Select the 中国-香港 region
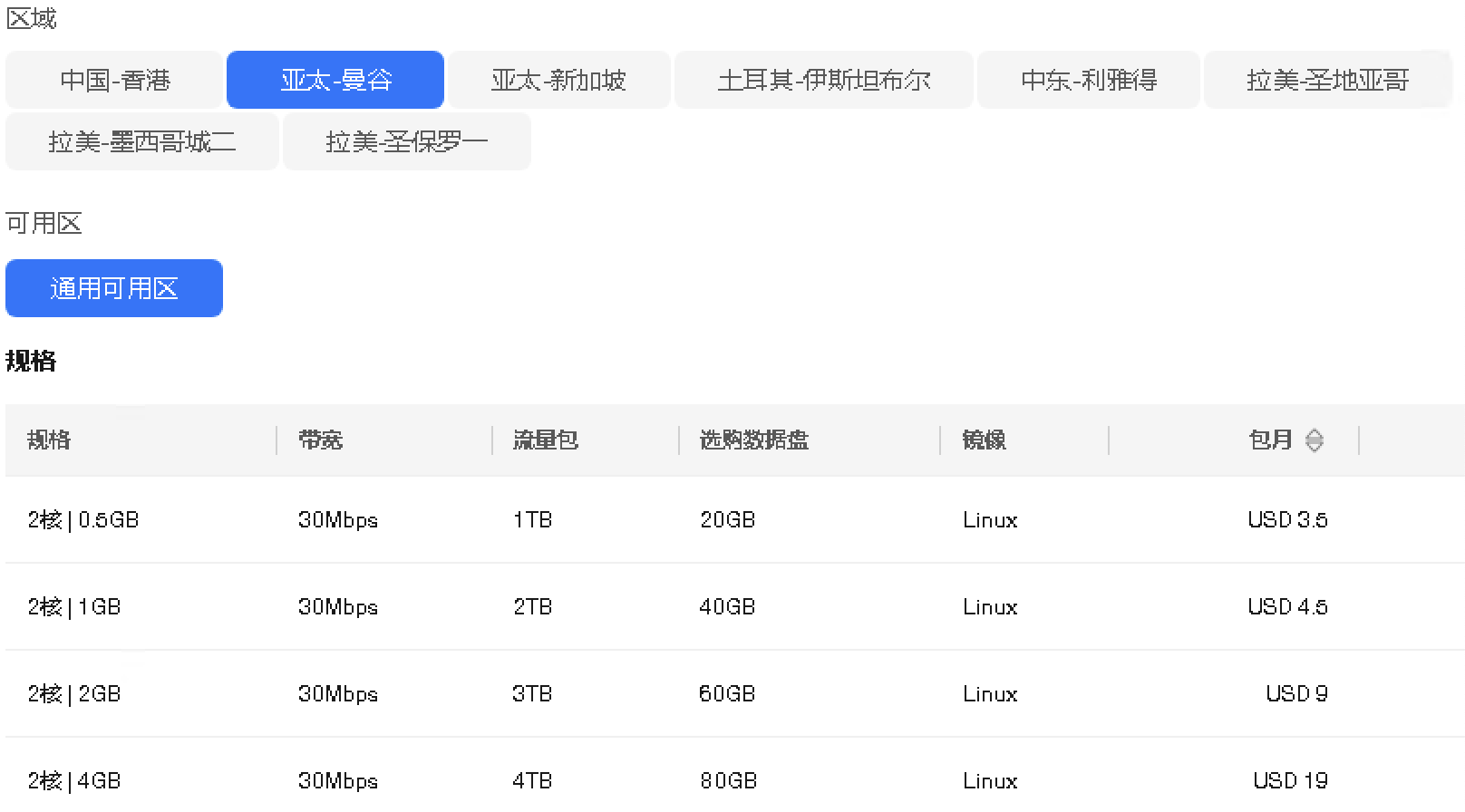 pyautogui.click(x=114, y=80)
